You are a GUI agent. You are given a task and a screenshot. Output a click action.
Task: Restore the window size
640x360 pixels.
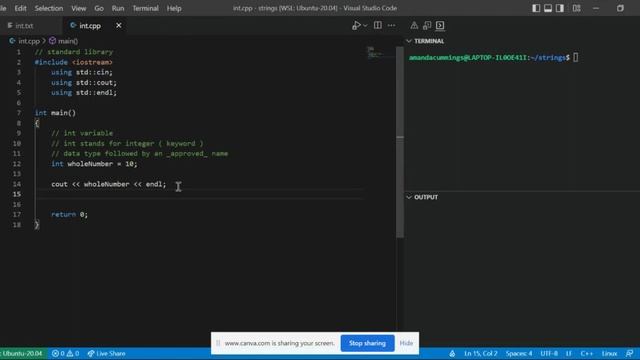[x=620, y=8]
